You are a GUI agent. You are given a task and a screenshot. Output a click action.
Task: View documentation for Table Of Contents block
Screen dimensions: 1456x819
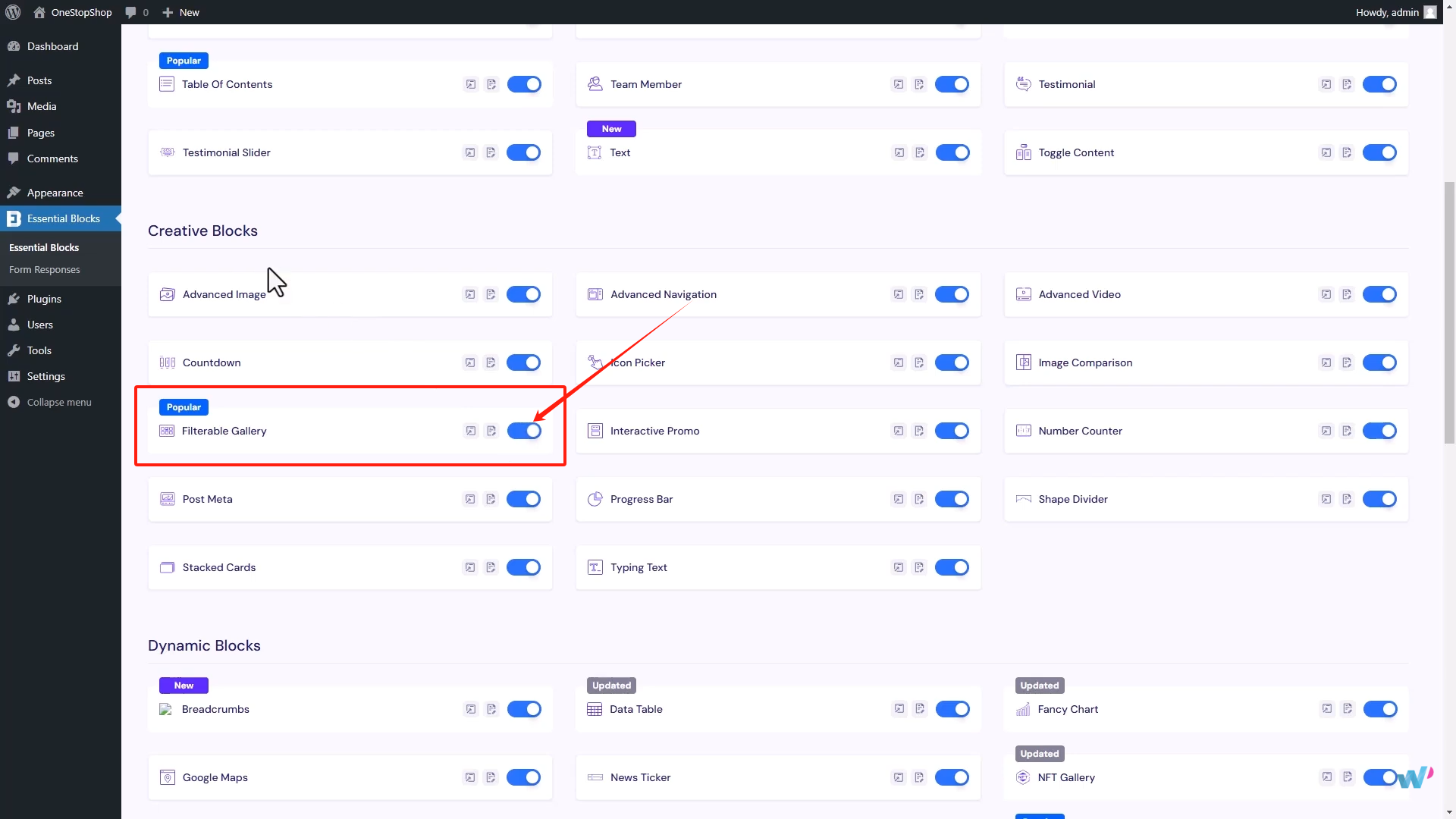491,84
